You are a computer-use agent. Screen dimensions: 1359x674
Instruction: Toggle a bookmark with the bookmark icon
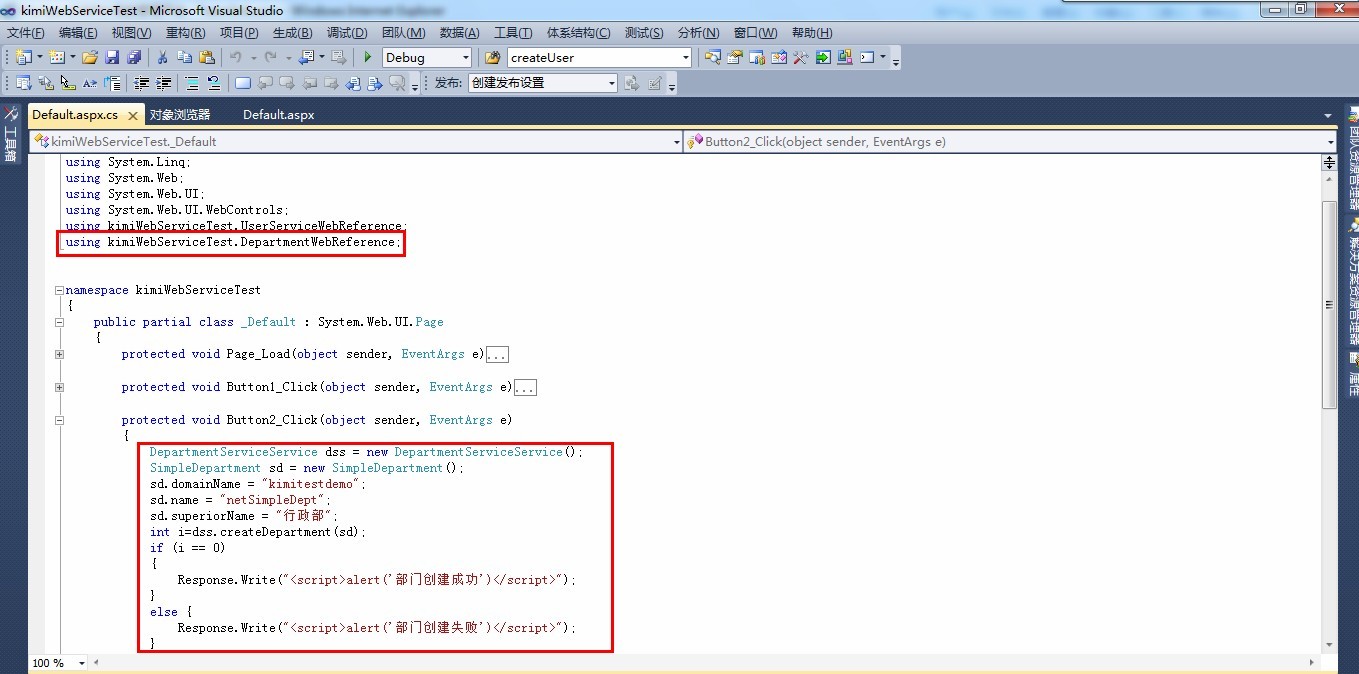coord(242,83)
